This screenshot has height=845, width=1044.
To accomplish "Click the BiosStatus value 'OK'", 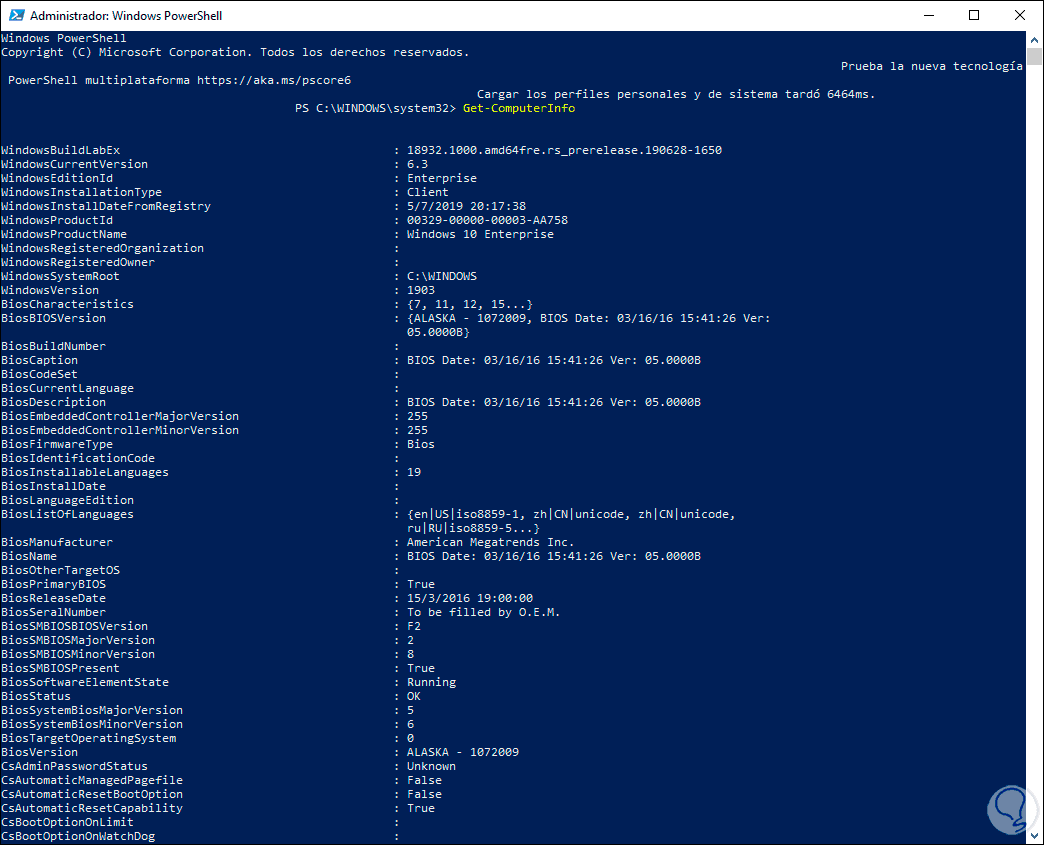I will (414, 696).
